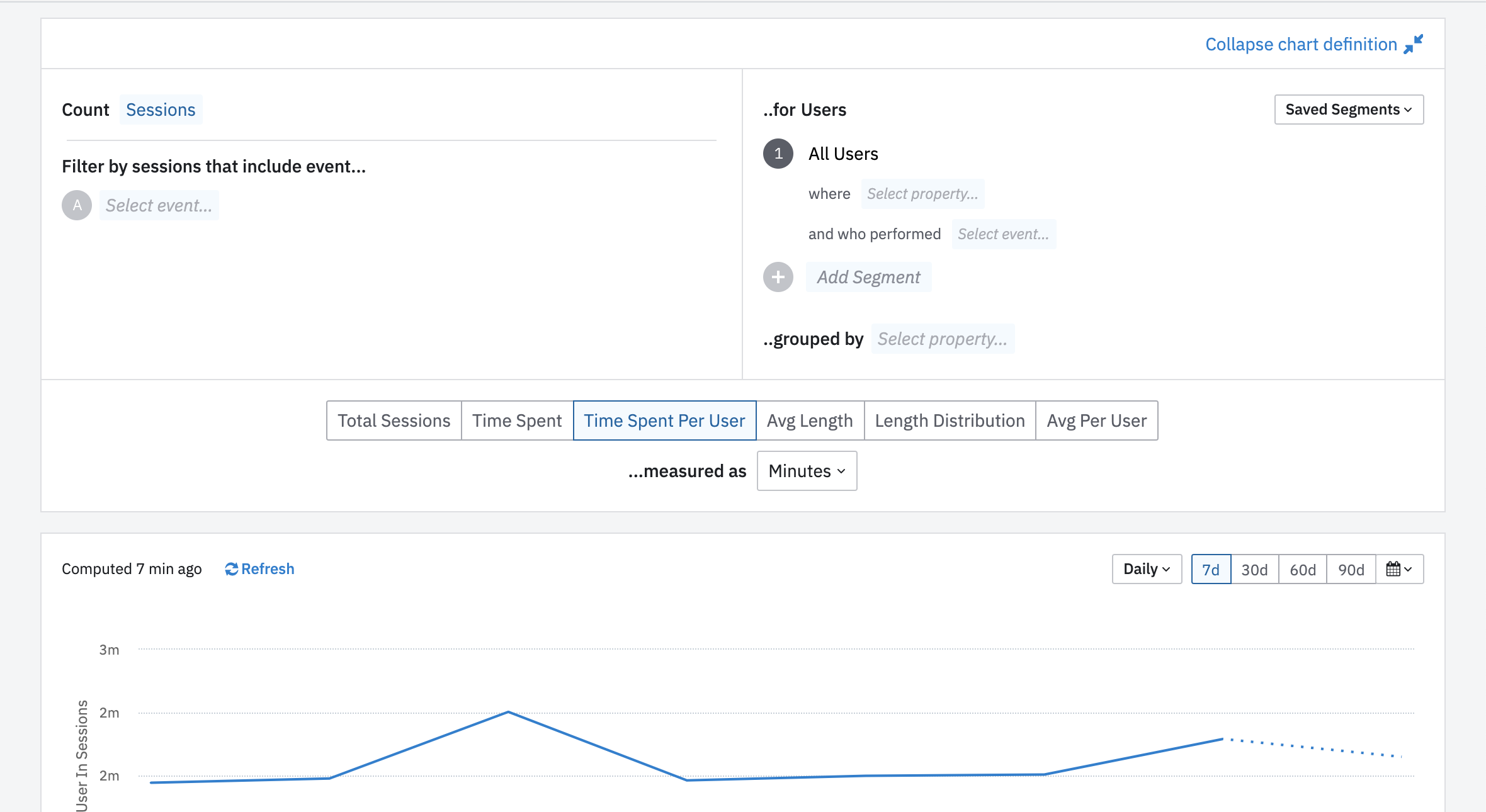
Task: Click the peak point on chart line
Action: [508, 712]
